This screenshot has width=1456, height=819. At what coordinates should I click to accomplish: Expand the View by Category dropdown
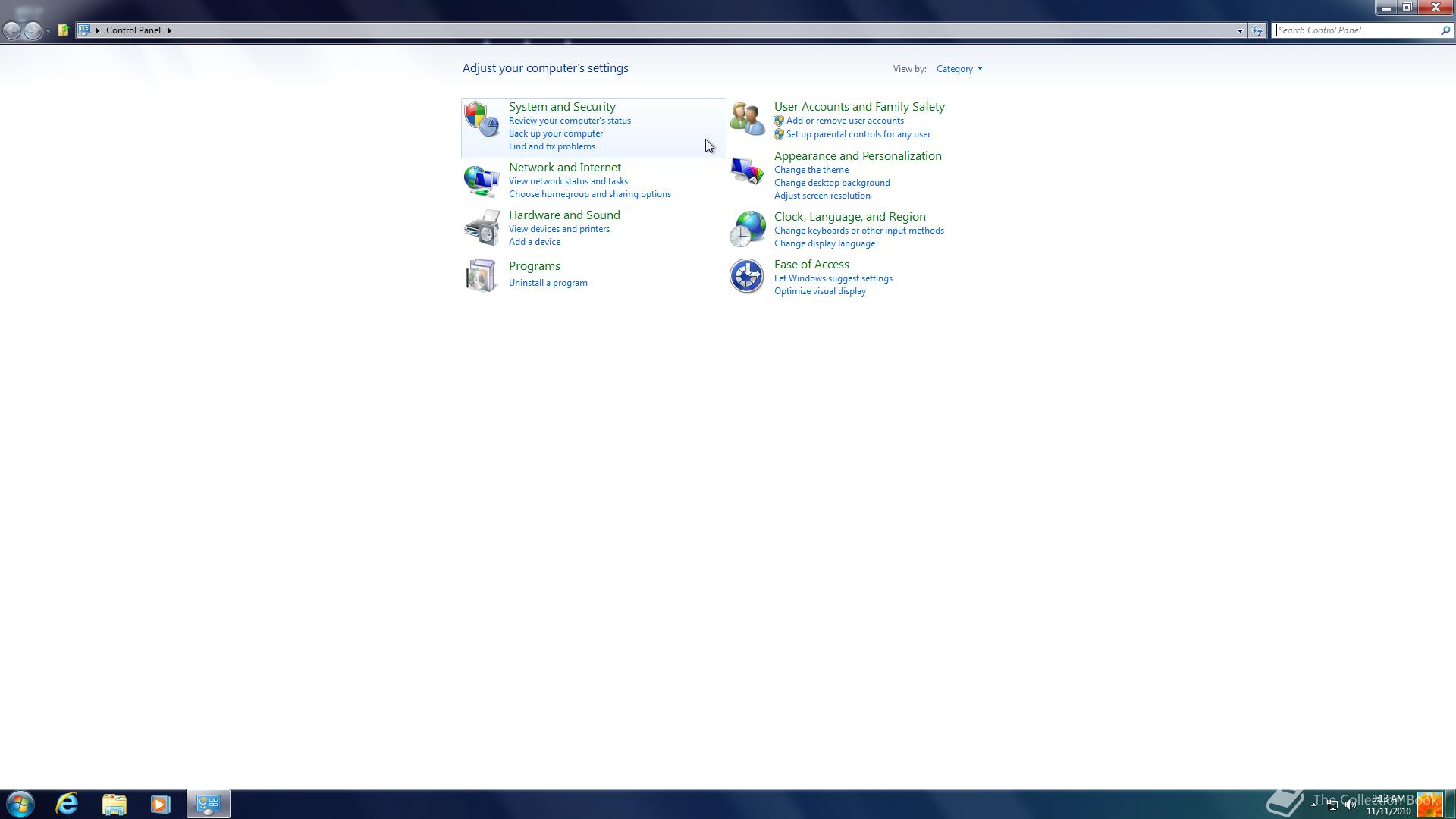[959, 69]
